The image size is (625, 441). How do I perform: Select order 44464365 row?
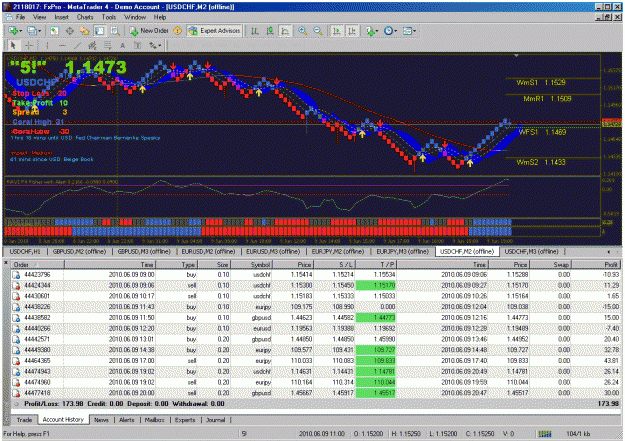pos(316,361)
